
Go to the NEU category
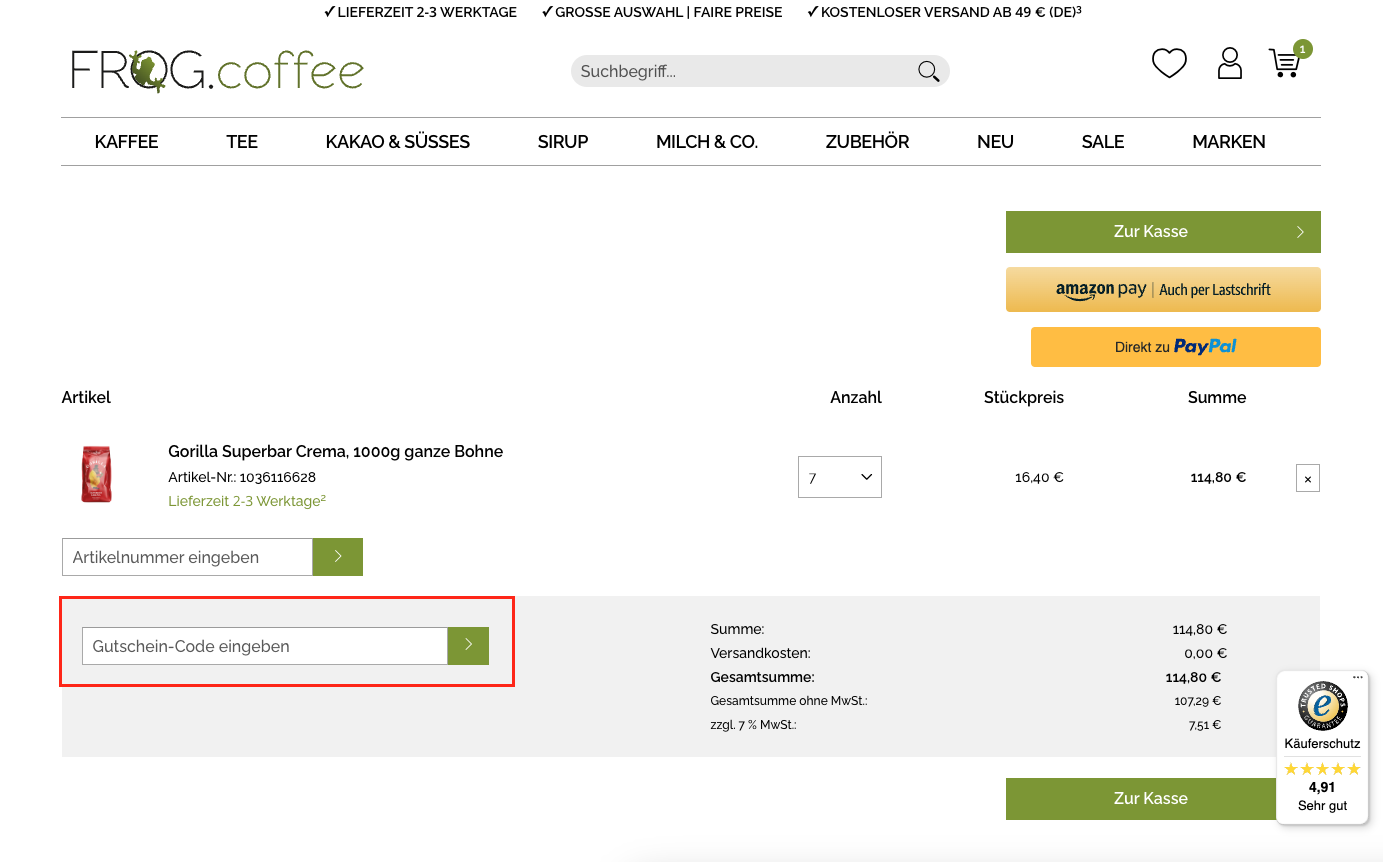tap(995, 142)
